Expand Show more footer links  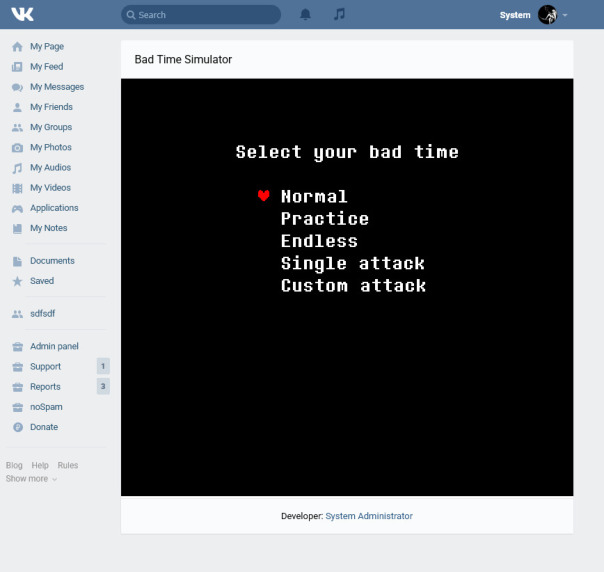[31, 479]
